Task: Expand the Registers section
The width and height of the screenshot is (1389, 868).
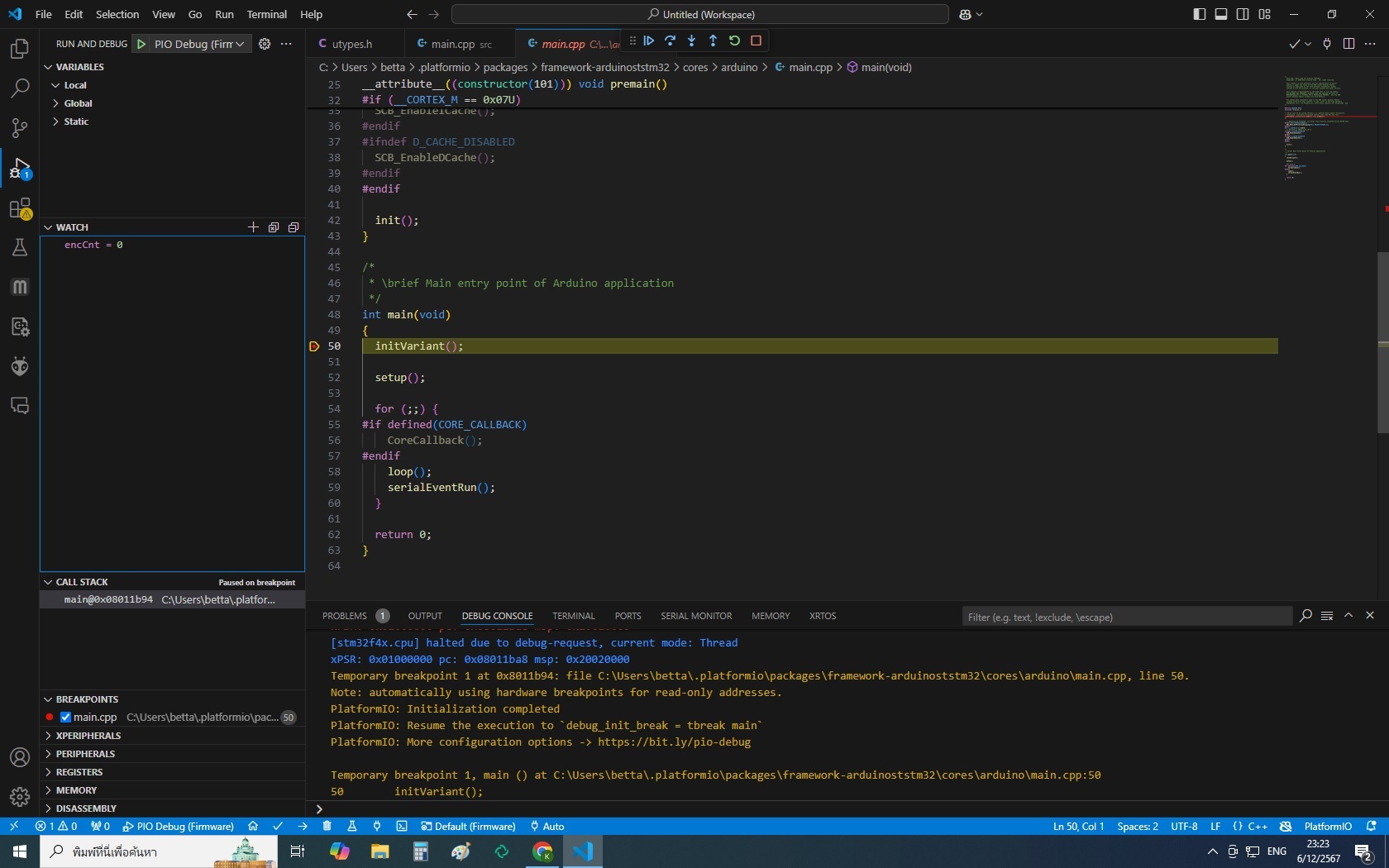Action: pyautogui.click(x=79, y=772)
